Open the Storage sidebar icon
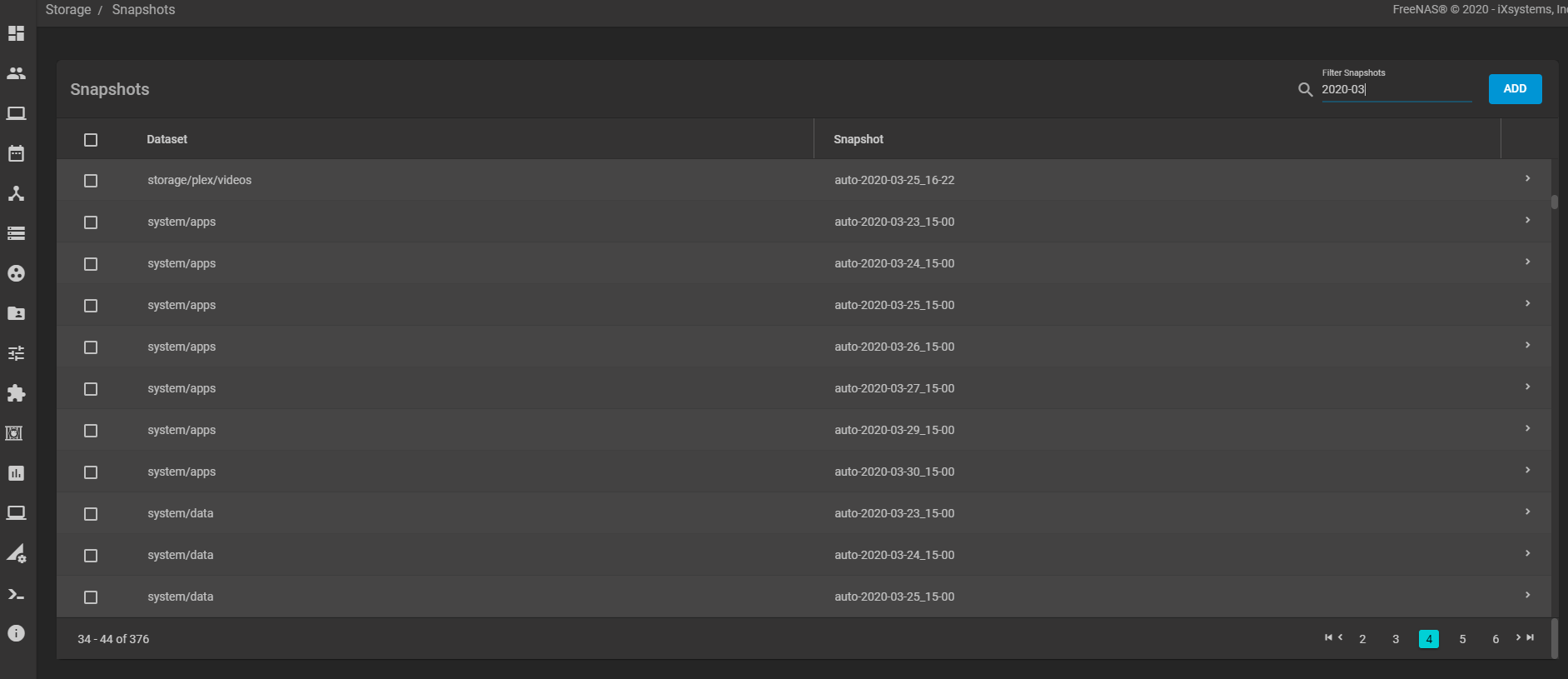This screenshot has width=1568, height=679. click(x=16, y=233)
